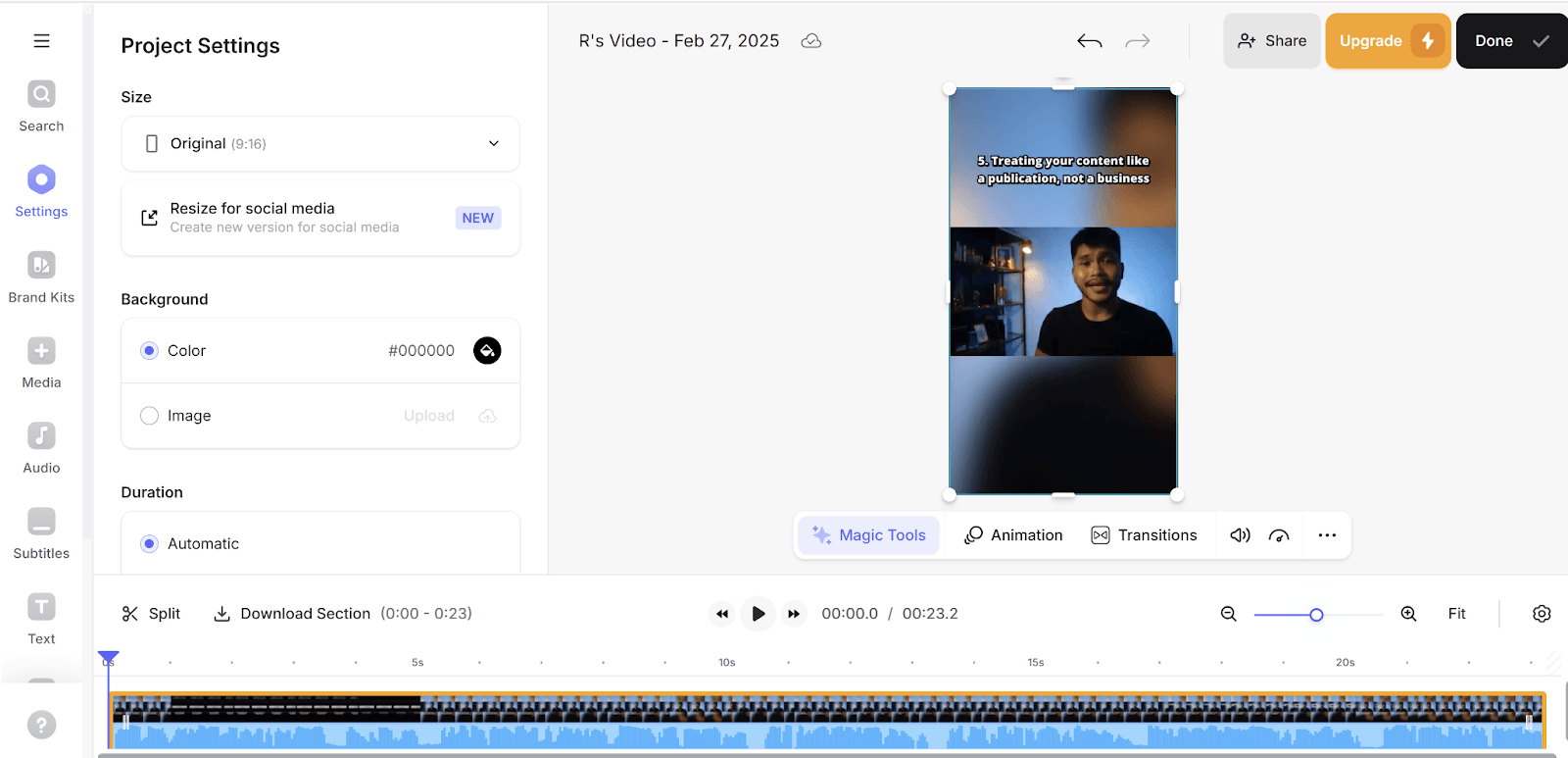Select the Color background radio button
The width and height of the screenshot is (1568, 758).
point(149,350)
